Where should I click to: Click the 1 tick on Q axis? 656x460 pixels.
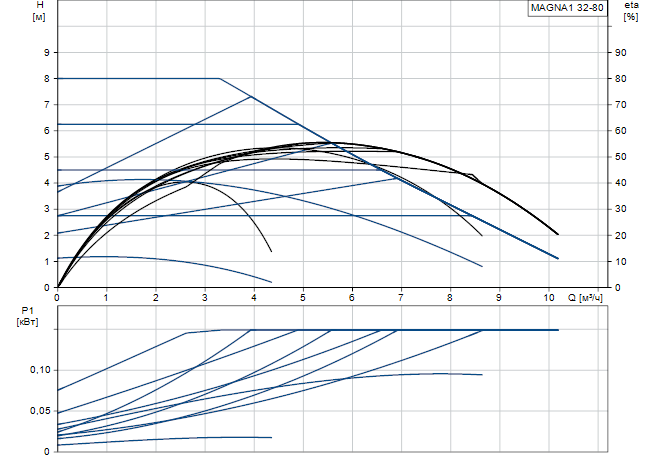tap(106, 297)
